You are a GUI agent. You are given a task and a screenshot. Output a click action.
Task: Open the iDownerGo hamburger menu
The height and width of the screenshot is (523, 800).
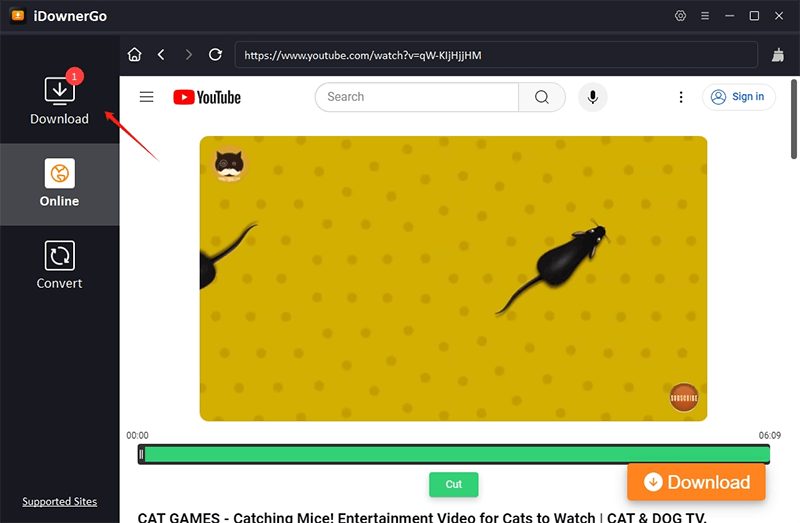coord(705,16)
